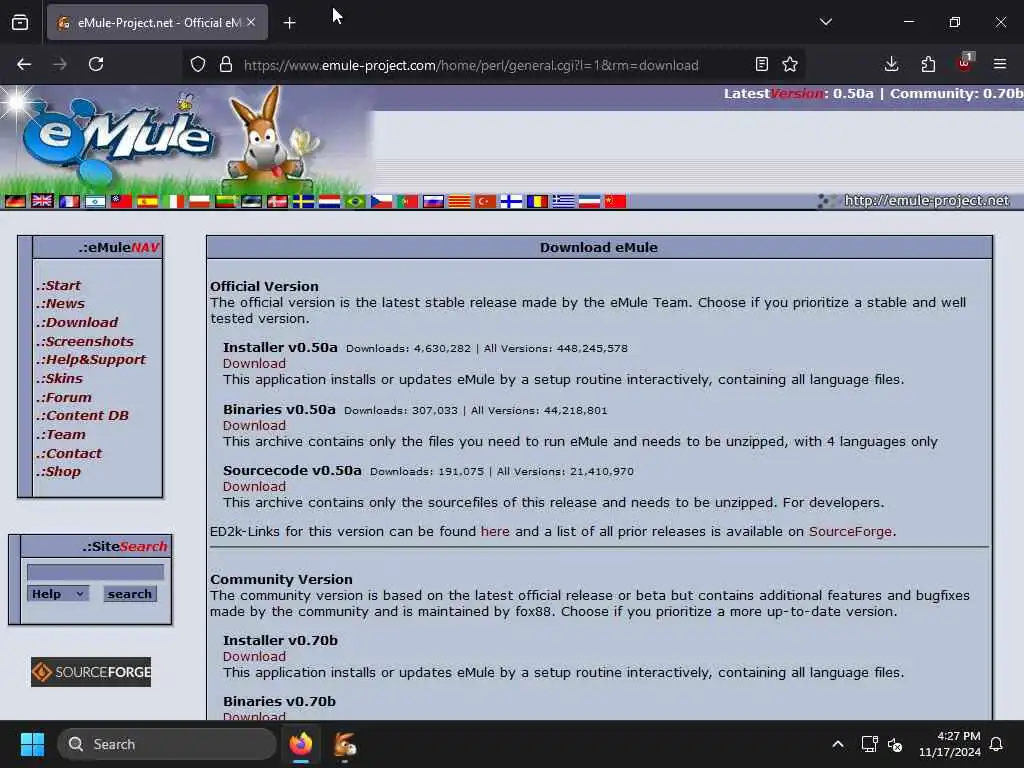
Task: Download community Installer v0.70b
Action: tap(254, 657)
